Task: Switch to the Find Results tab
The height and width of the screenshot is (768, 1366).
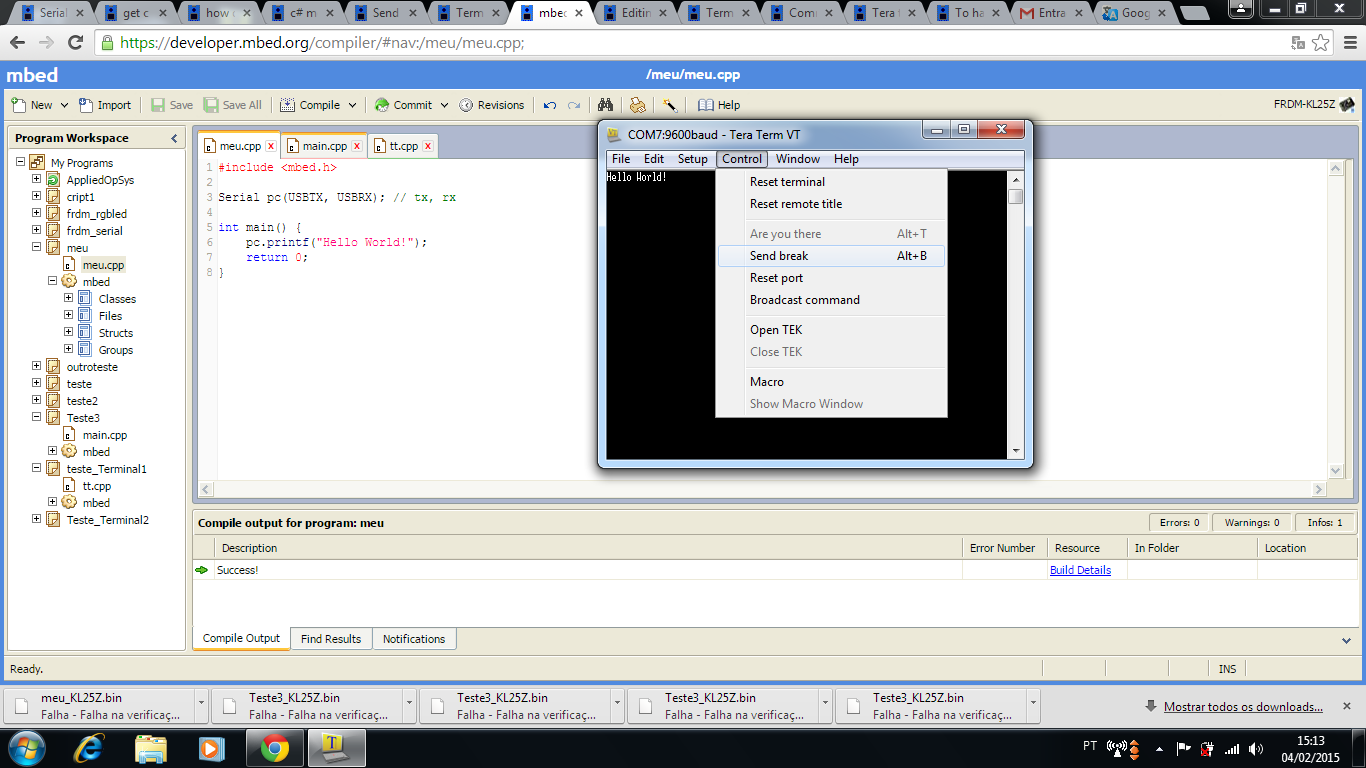Action: point(331,639)
